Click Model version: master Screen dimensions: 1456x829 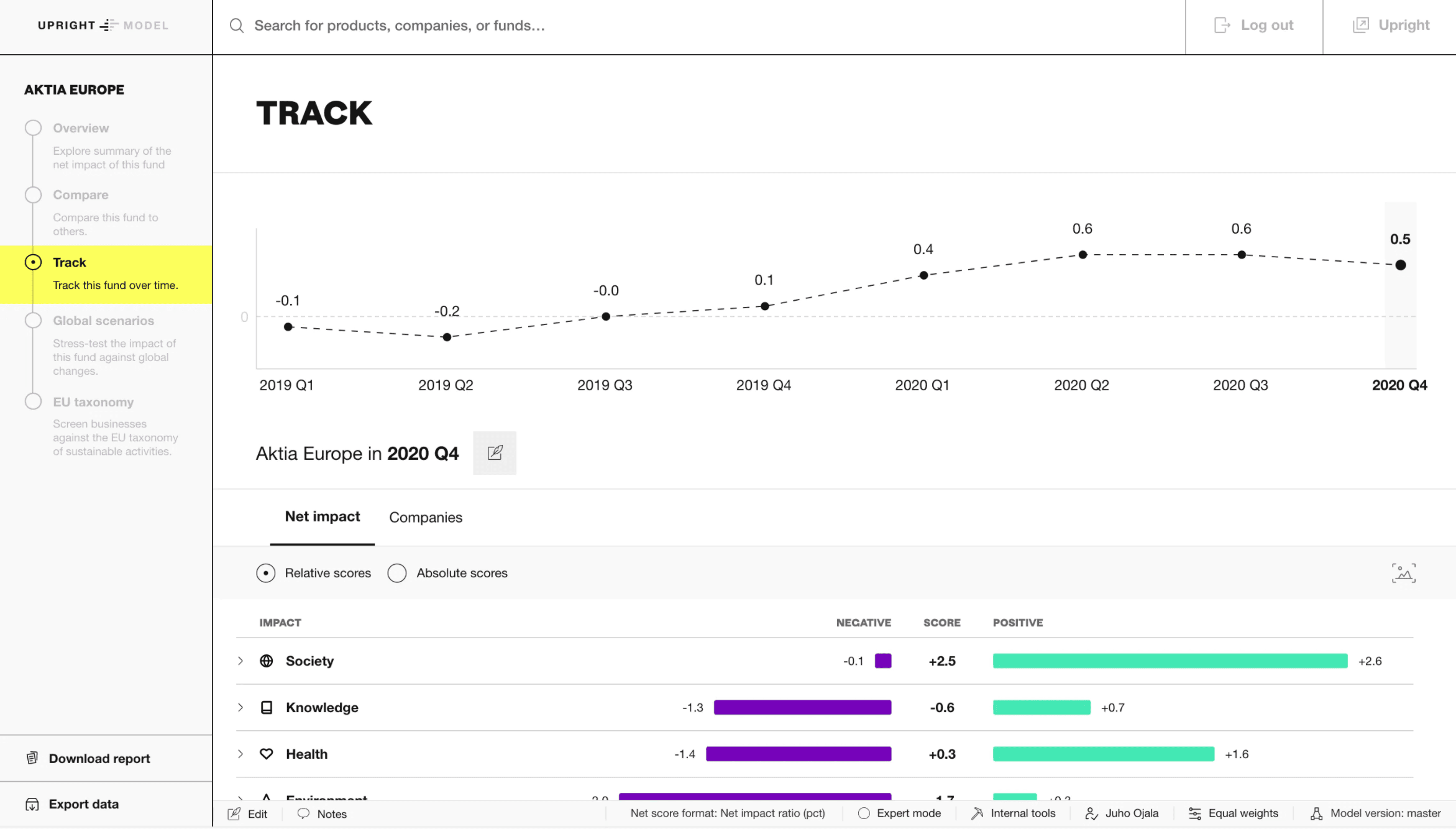[1376, 813]
